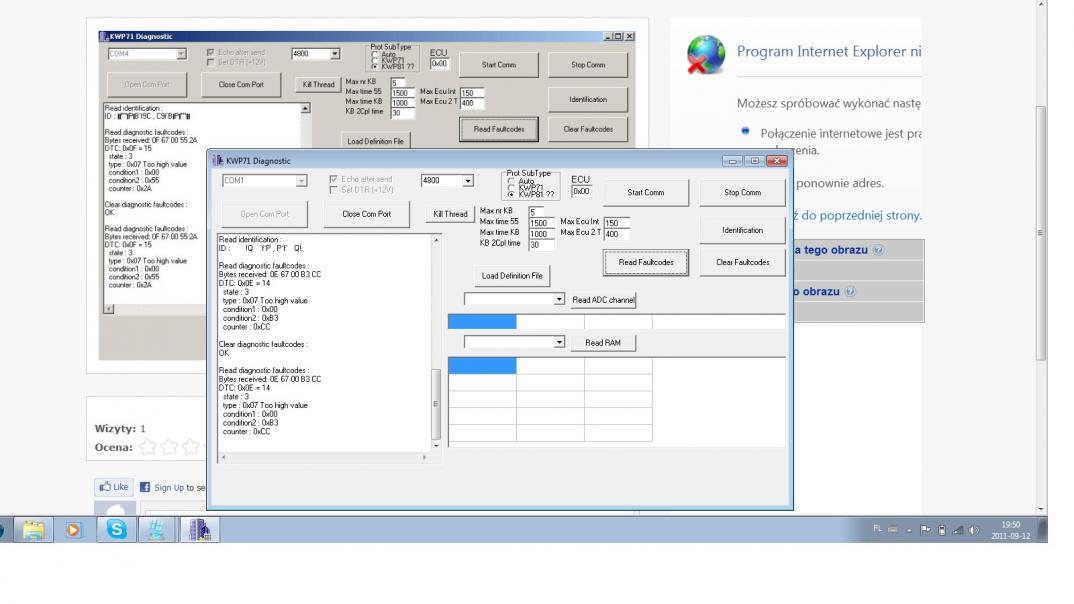Click the Internet Explorer error globe icon
1074x604 pixels.
click(705, 54)
